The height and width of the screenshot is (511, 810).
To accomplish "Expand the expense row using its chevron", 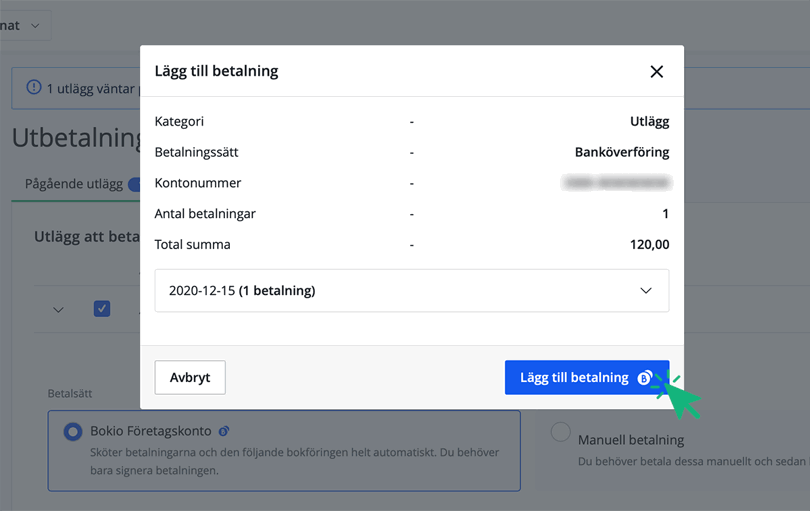I will [58, 309].
